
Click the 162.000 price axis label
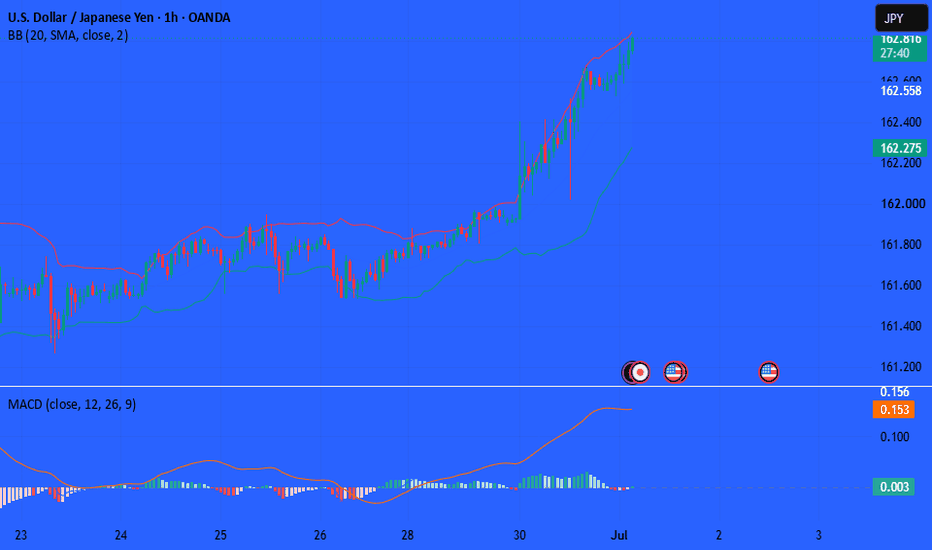[x=902, y=204]
